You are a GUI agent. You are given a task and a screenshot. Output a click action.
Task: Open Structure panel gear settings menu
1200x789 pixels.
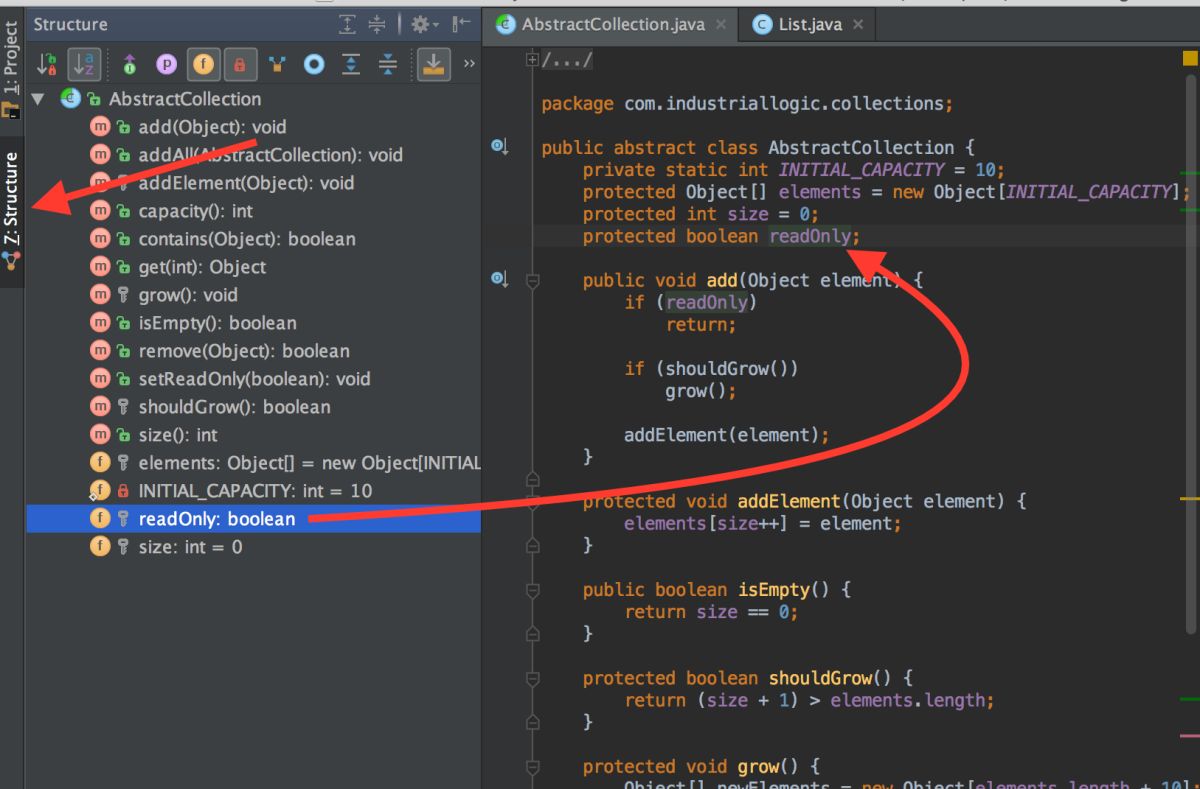(424, 24)
